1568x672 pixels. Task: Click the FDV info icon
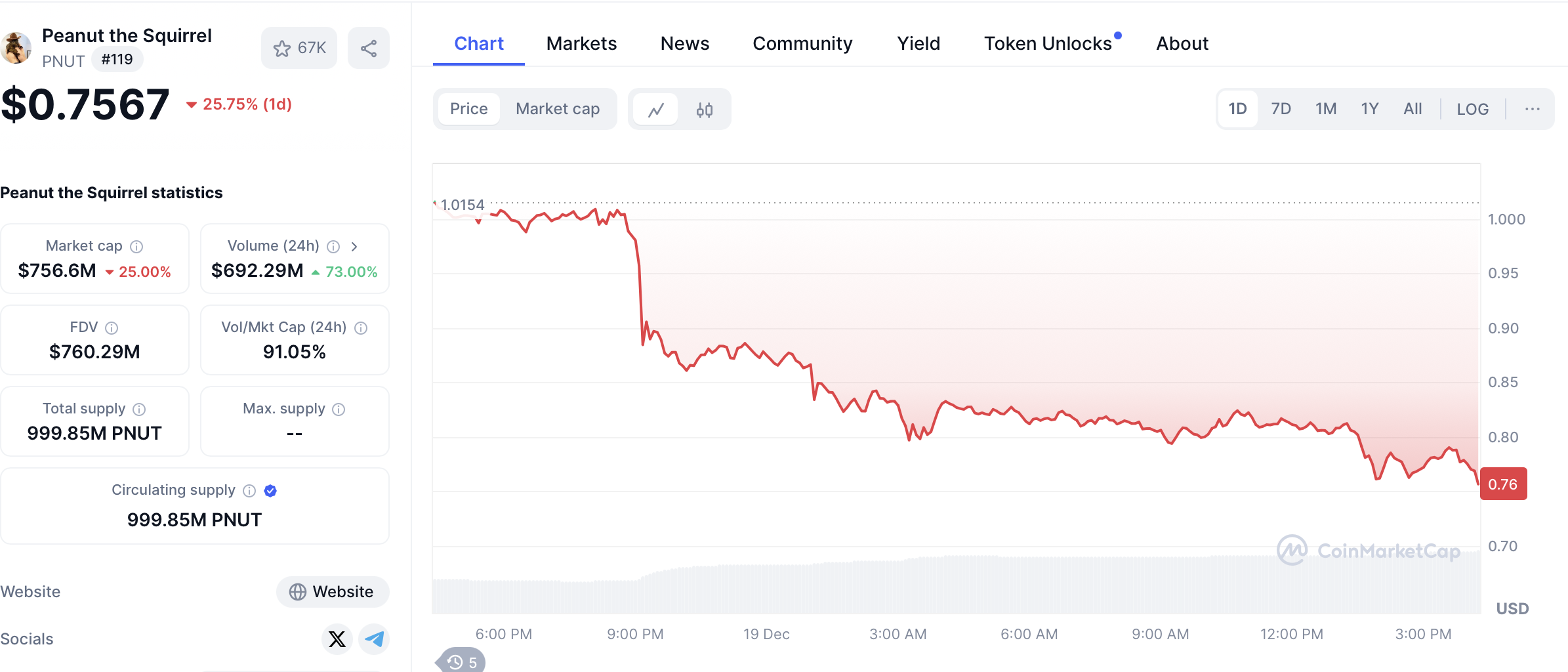(x=112, y=328)
